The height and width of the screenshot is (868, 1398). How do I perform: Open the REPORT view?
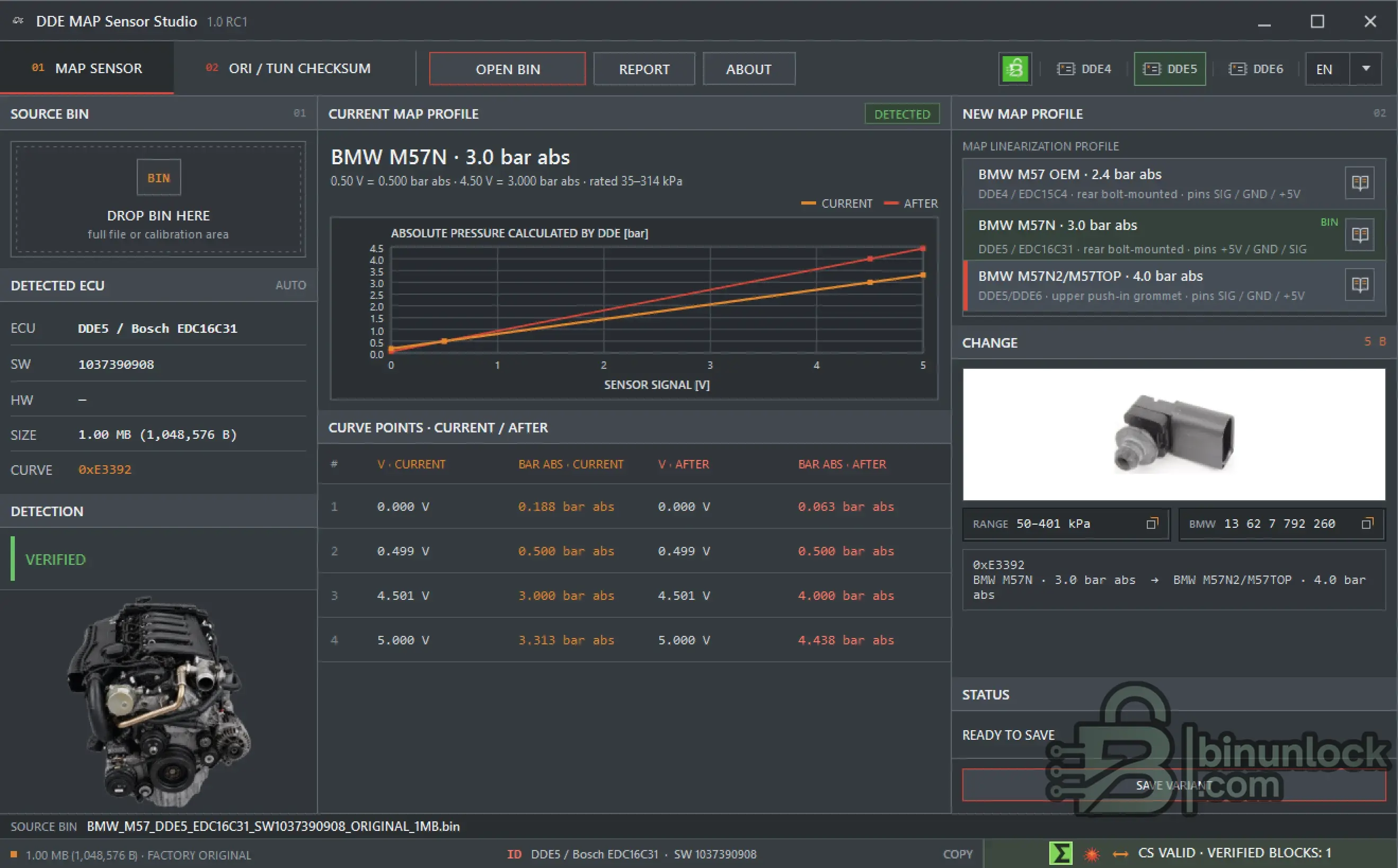click(644, 69)
